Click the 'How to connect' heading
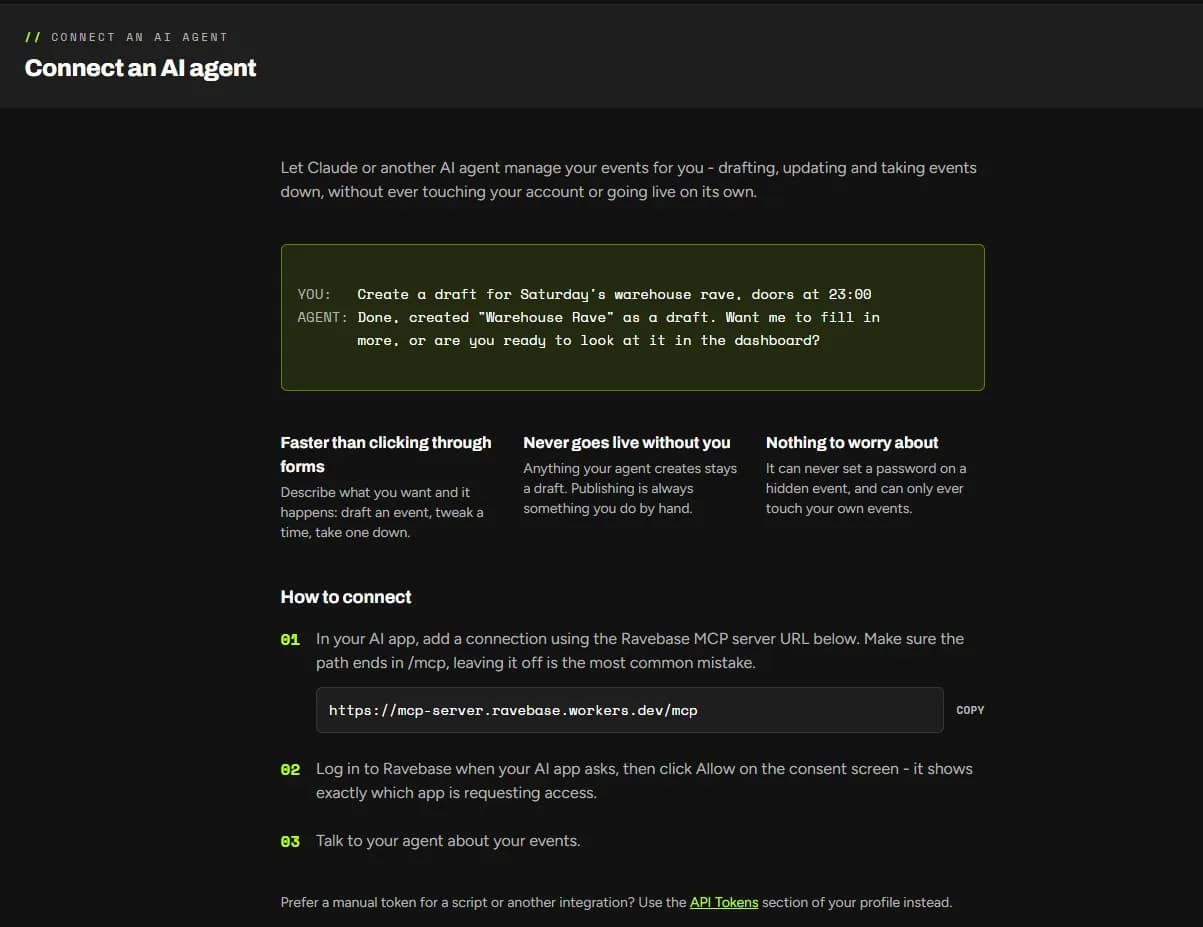Image resolution: width=1203 pixels, height=927 pixels. [346, 597]
